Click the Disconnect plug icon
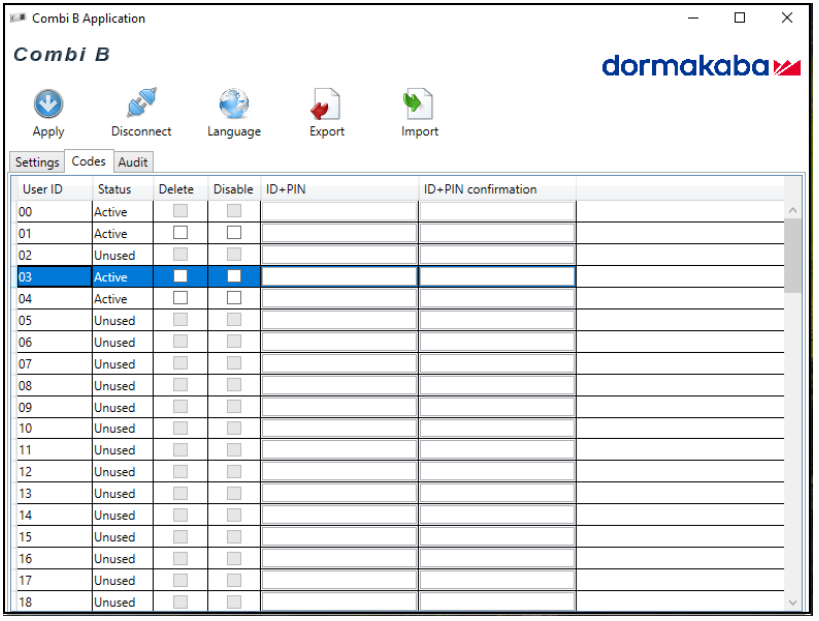The width and height of the screenshot is (819, 621). click(141, 105)
